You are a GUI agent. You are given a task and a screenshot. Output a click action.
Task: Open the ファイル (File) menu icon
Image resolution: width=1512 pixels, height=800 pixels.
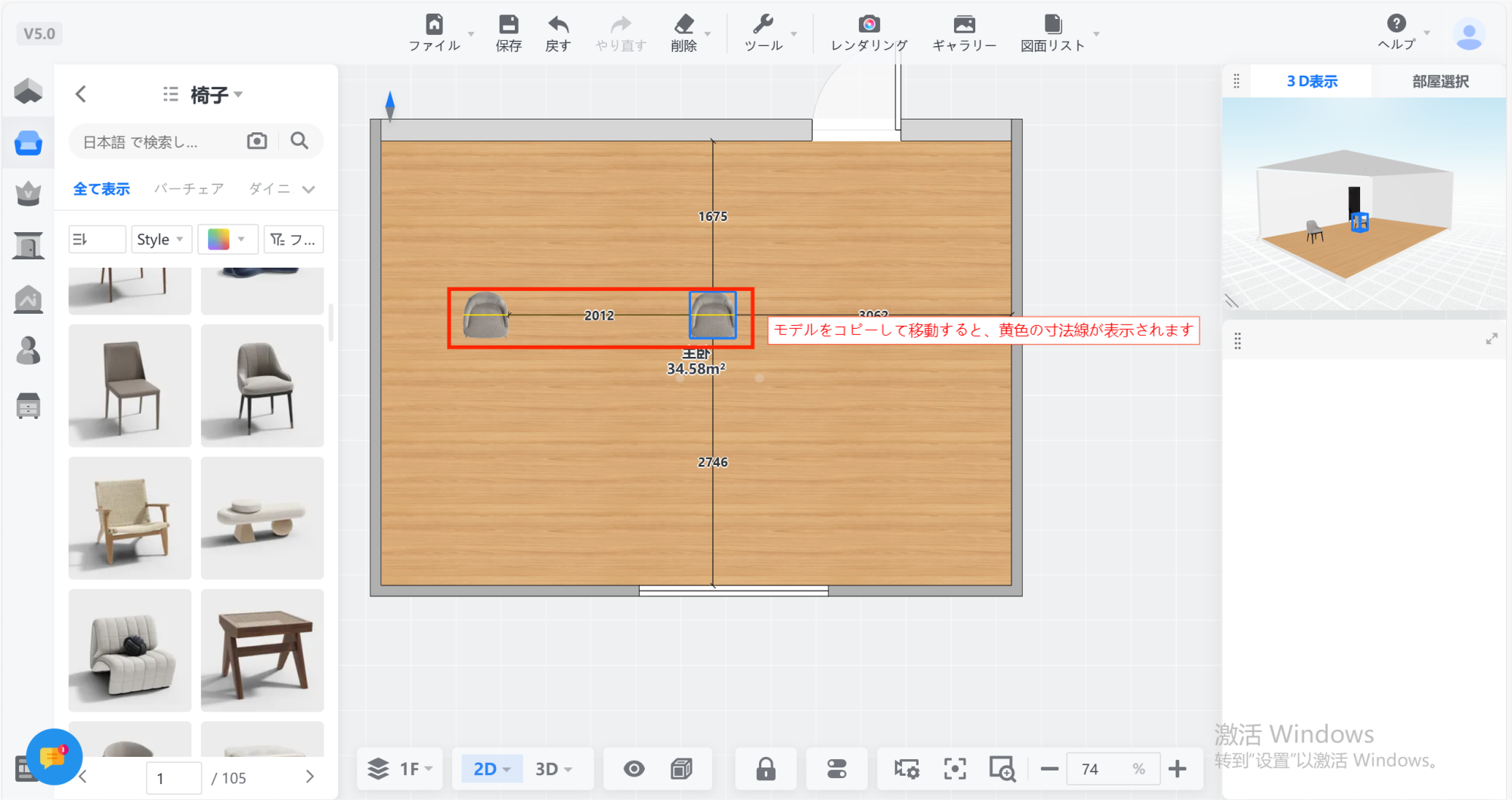pyautogui.click(x=435, y=24)
